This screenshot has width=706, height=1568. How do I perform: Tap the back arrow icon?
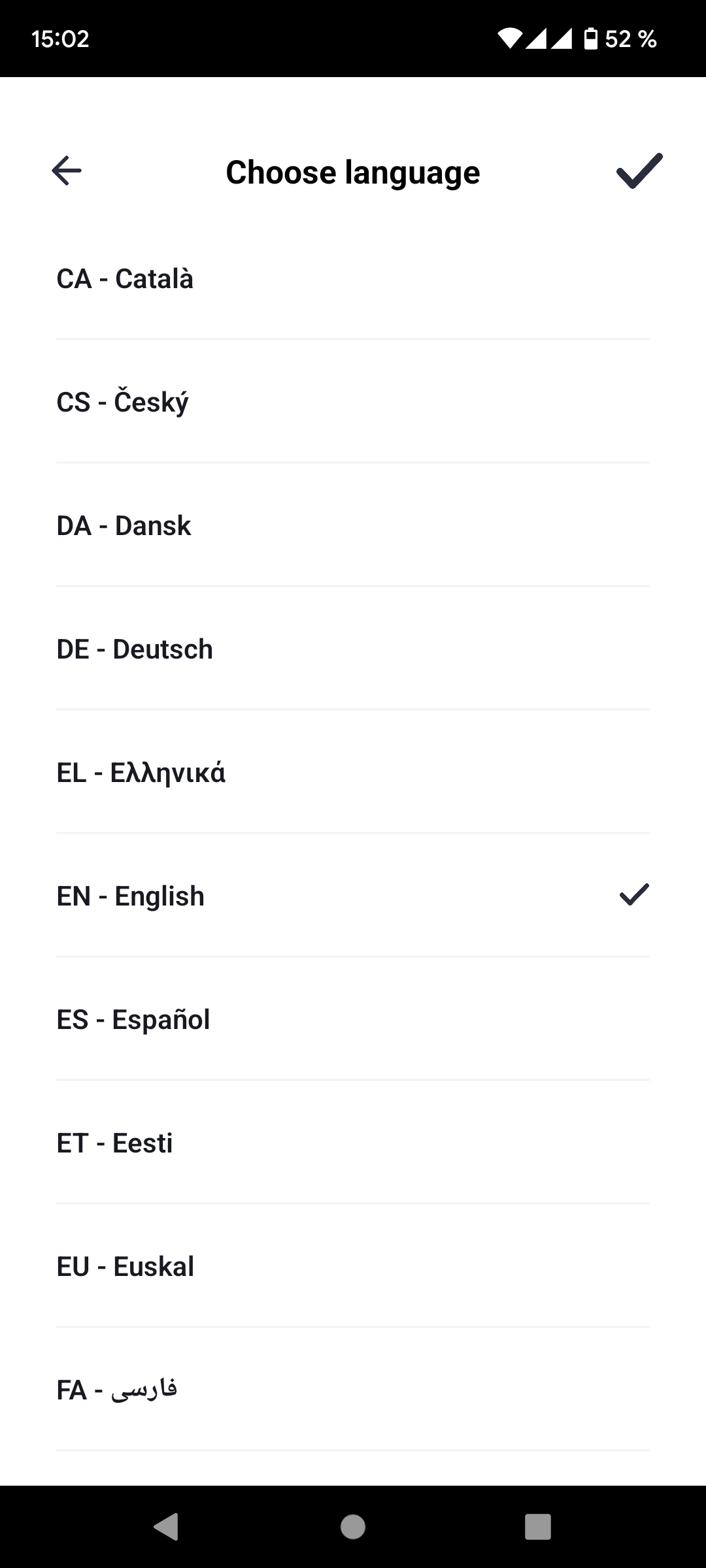tap(67, 171)
